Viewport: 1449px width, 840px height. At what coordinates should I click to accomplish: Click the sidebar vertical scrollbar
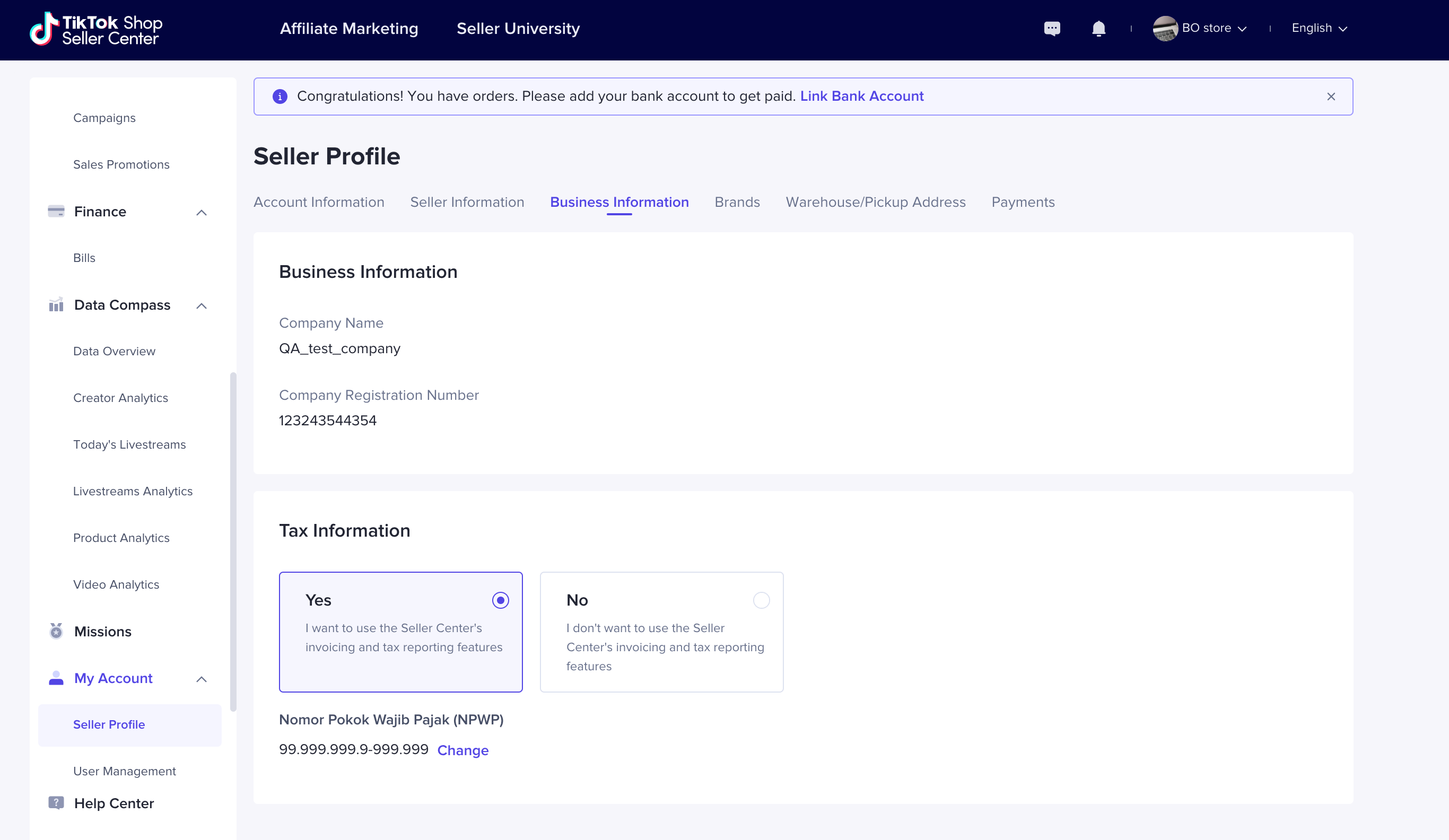tap(233, 540)
